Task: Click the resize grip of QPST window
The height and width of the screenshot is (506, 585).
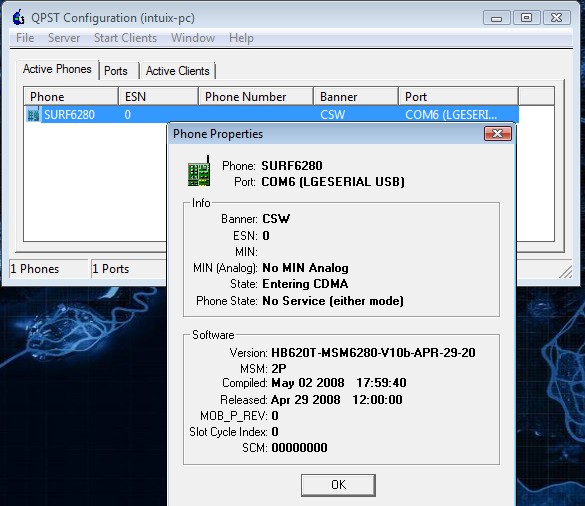Action: (566, 271)
